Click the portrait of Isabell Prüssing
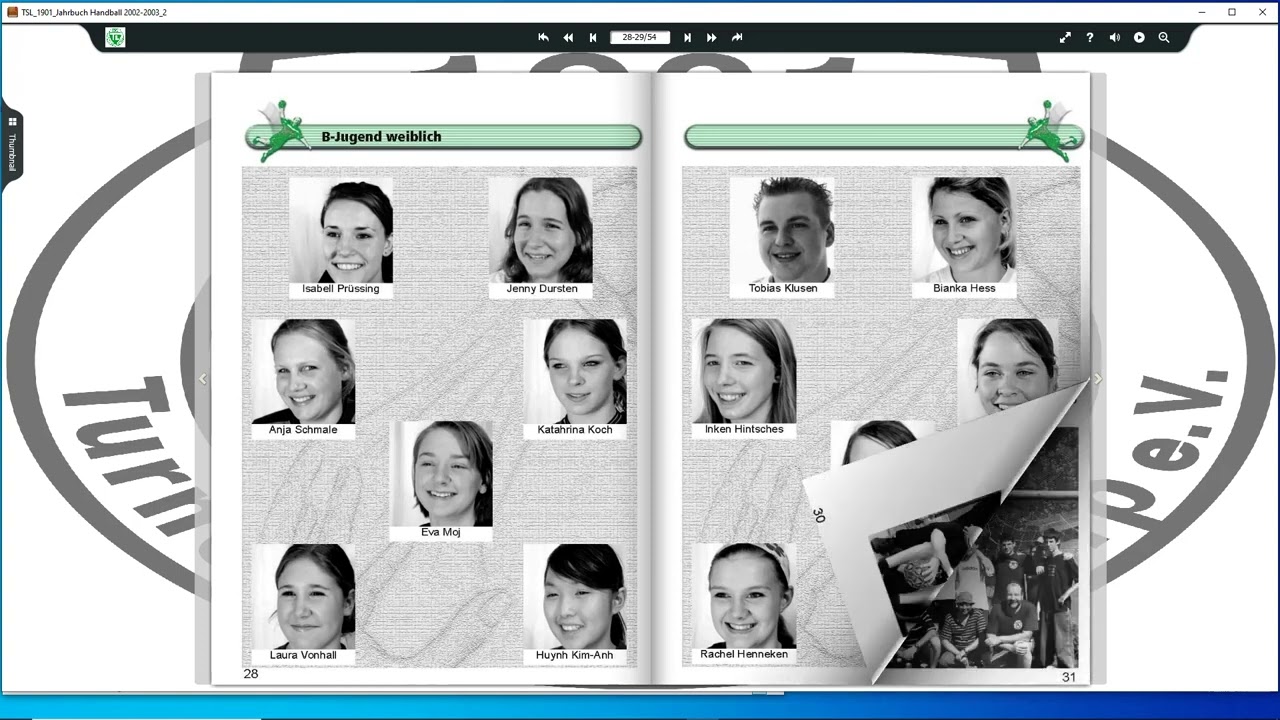 pos(341,230)
